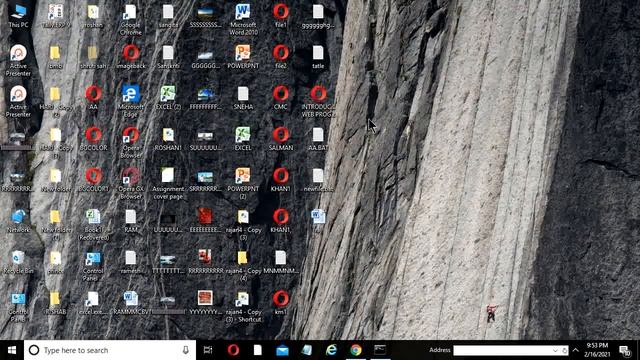Open Opera from the taskbar

[x=233, y=350]
